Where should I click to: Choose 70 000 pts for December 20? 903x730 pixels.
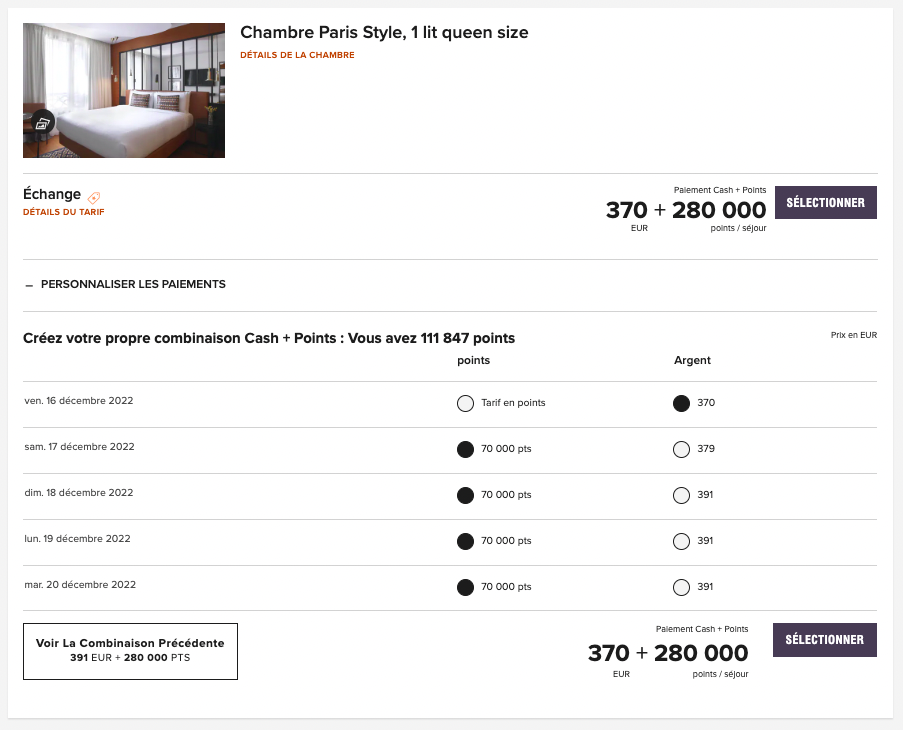pos(465,587)
